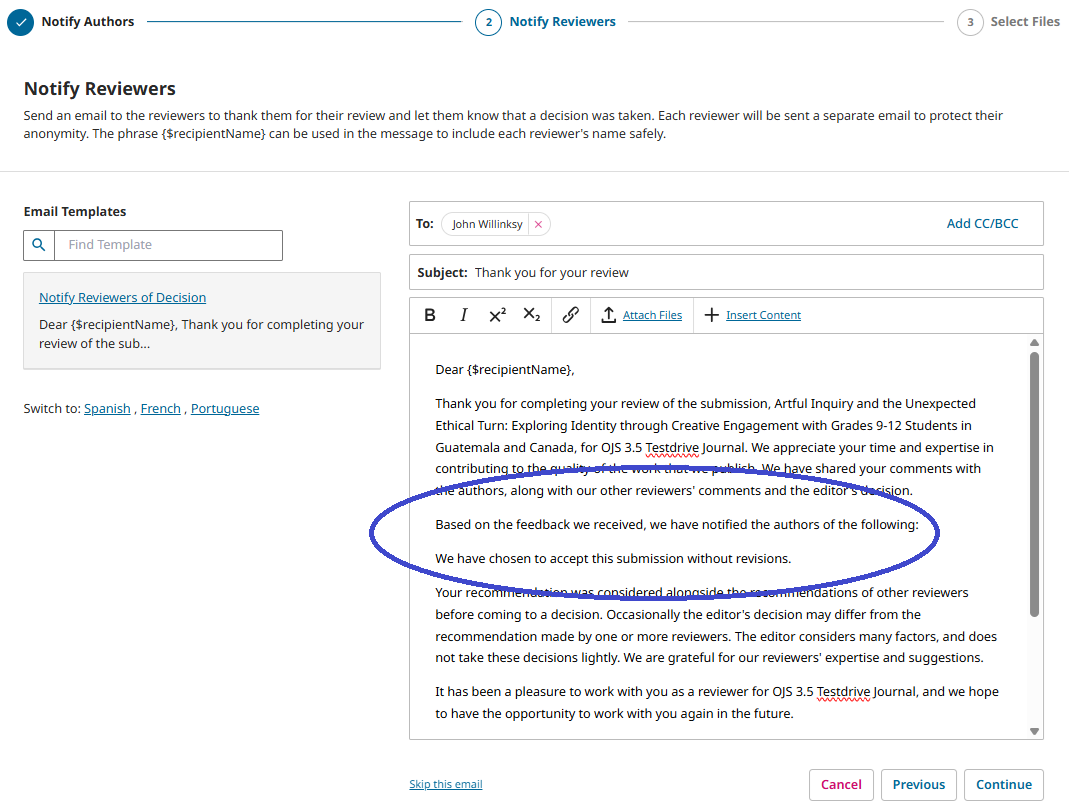
Task: Skip this email link
Action: 445,784
